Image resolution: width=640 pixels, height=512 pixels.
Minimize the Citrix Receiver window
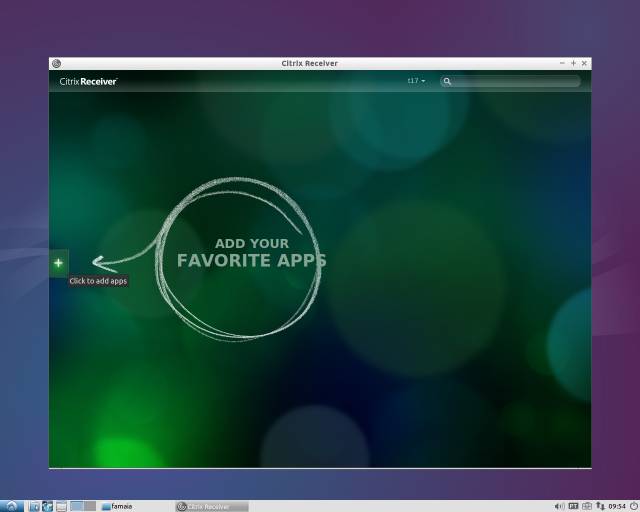click(562, 63)
